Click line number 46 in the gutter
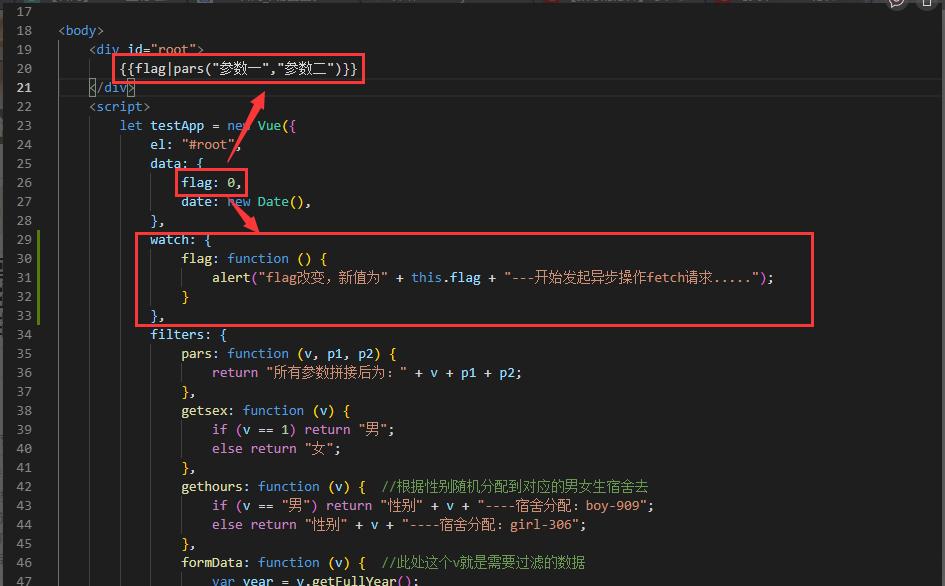This screenshot has width=945, height=586. (24, 562)
